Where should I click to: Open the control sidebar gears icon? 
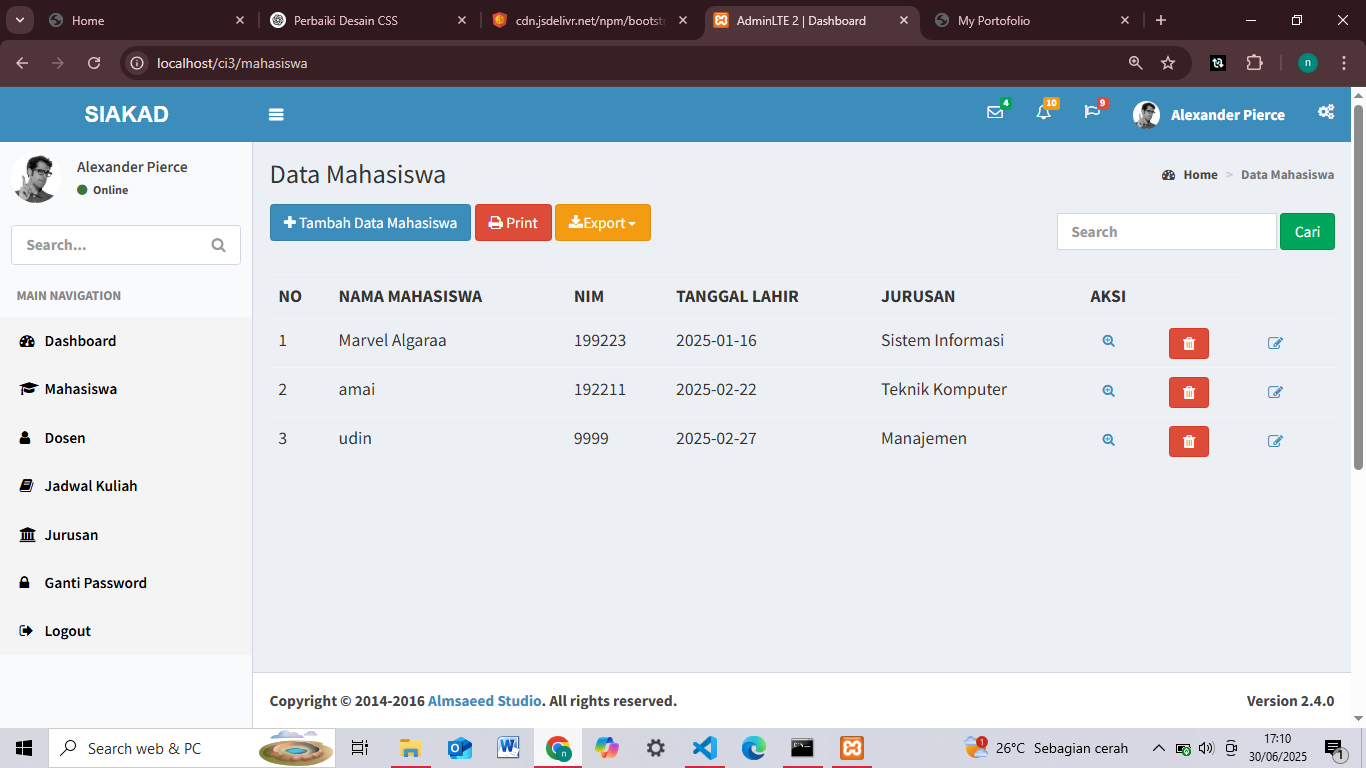point(1326,112)
